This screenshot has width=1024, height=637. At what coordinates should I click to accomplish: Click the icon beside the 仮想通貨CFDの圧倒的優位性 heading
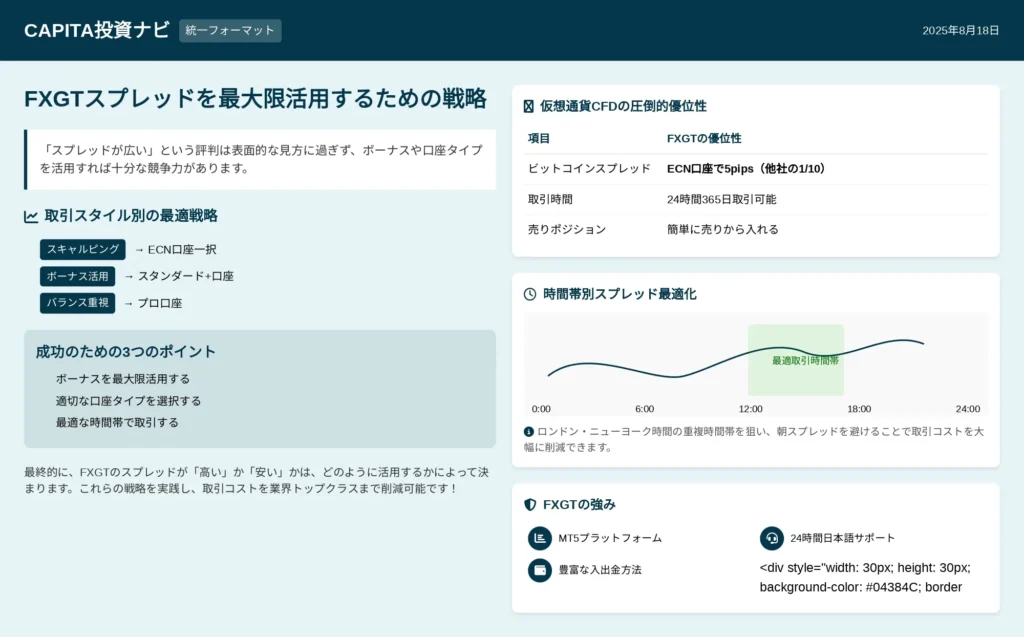(529, 106)
